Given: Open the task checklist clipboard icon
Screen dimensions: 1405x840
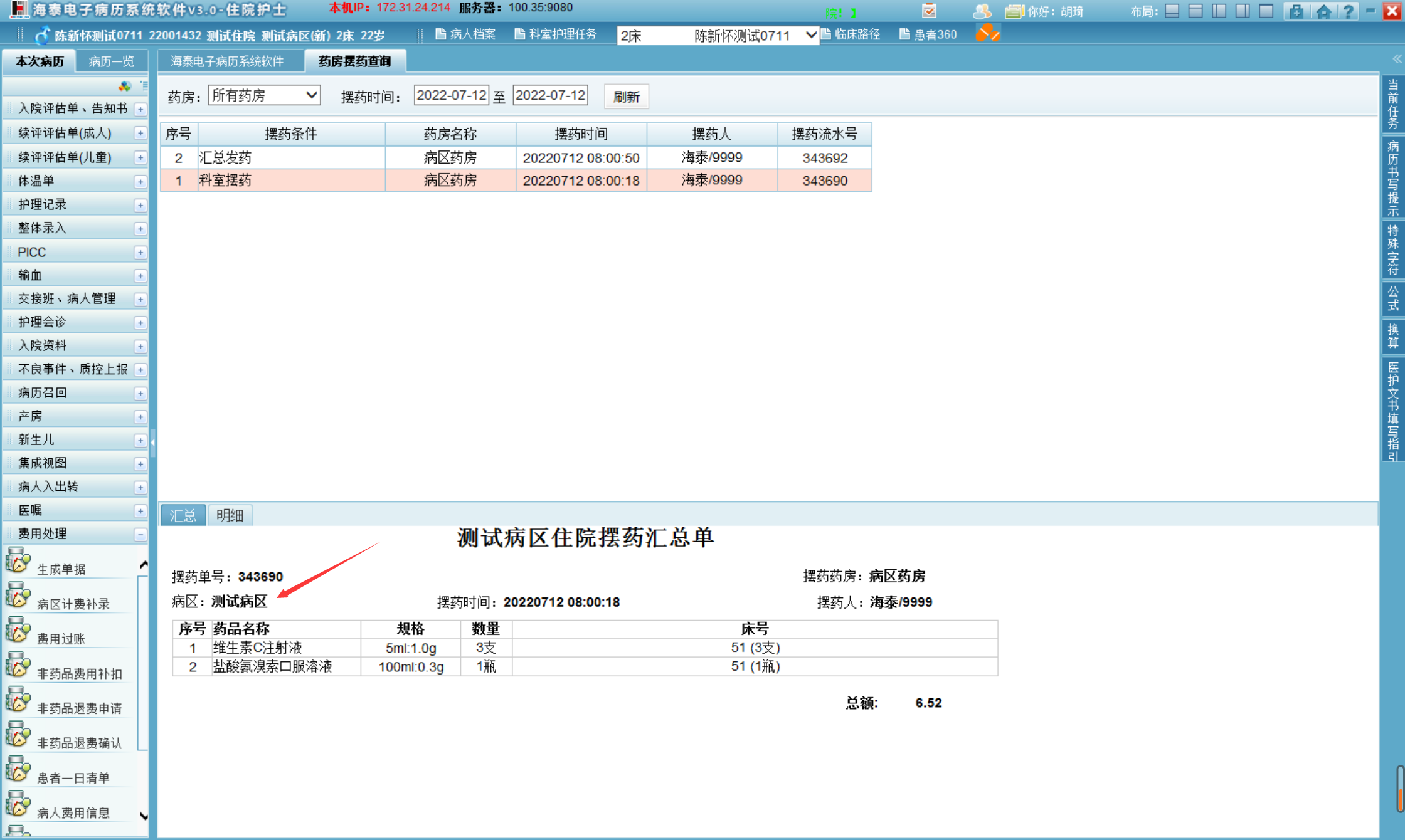Looking at the screenshot, I should (x=929, y=11).
